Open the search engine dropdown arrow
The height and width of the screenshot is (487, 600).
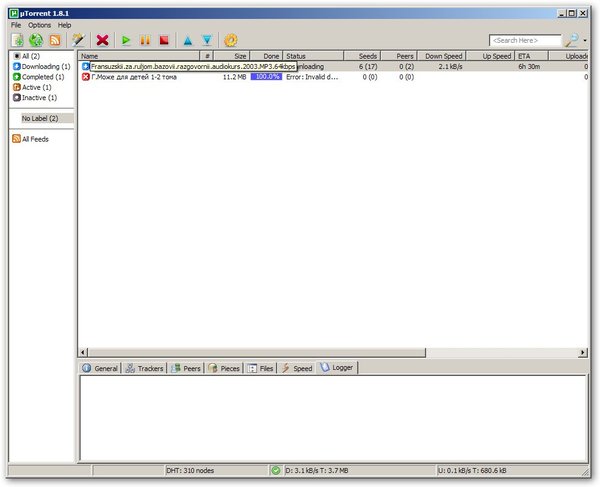point(585,41)
